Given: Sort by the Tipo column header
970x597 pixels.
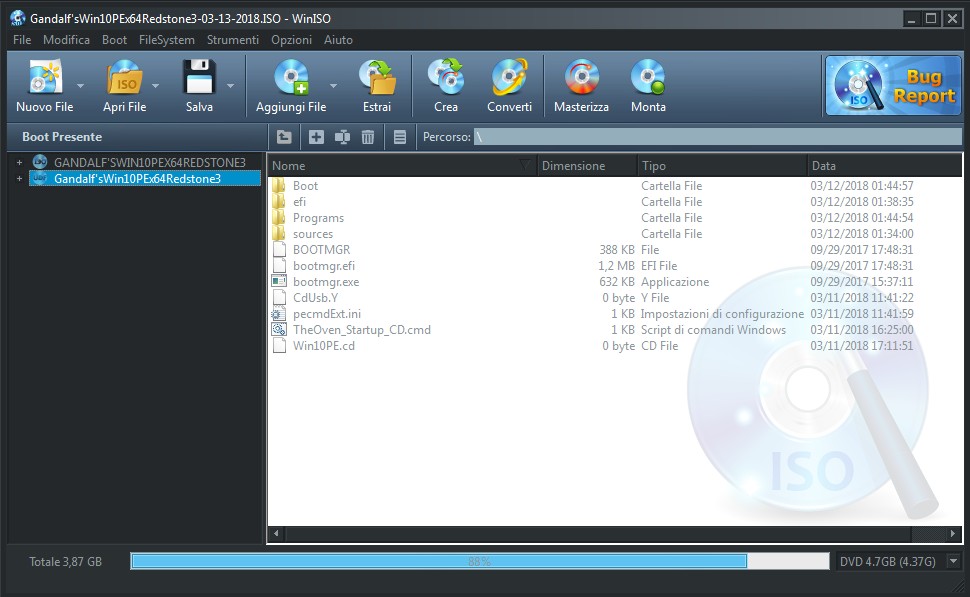Looking at the screenshot, I should (722, 166).
